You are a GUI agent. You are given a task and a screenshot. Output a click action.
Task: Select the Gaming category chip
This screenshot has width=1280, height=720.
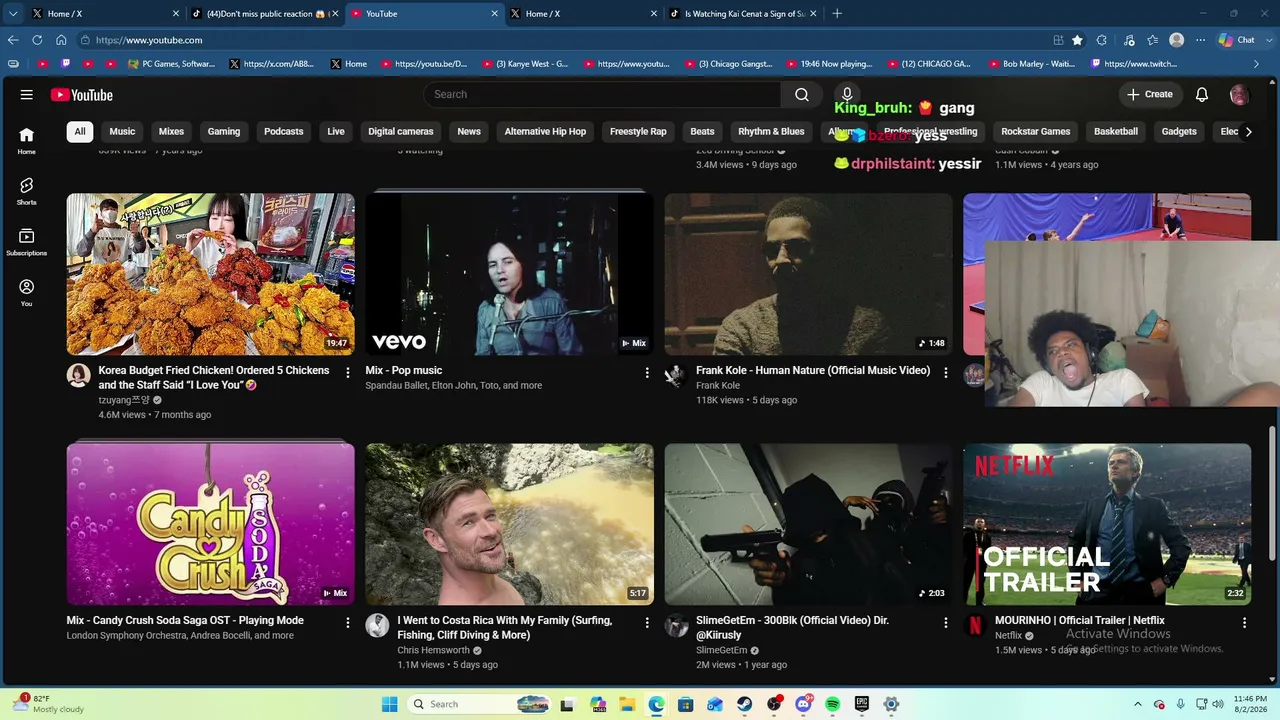[224, 131]
